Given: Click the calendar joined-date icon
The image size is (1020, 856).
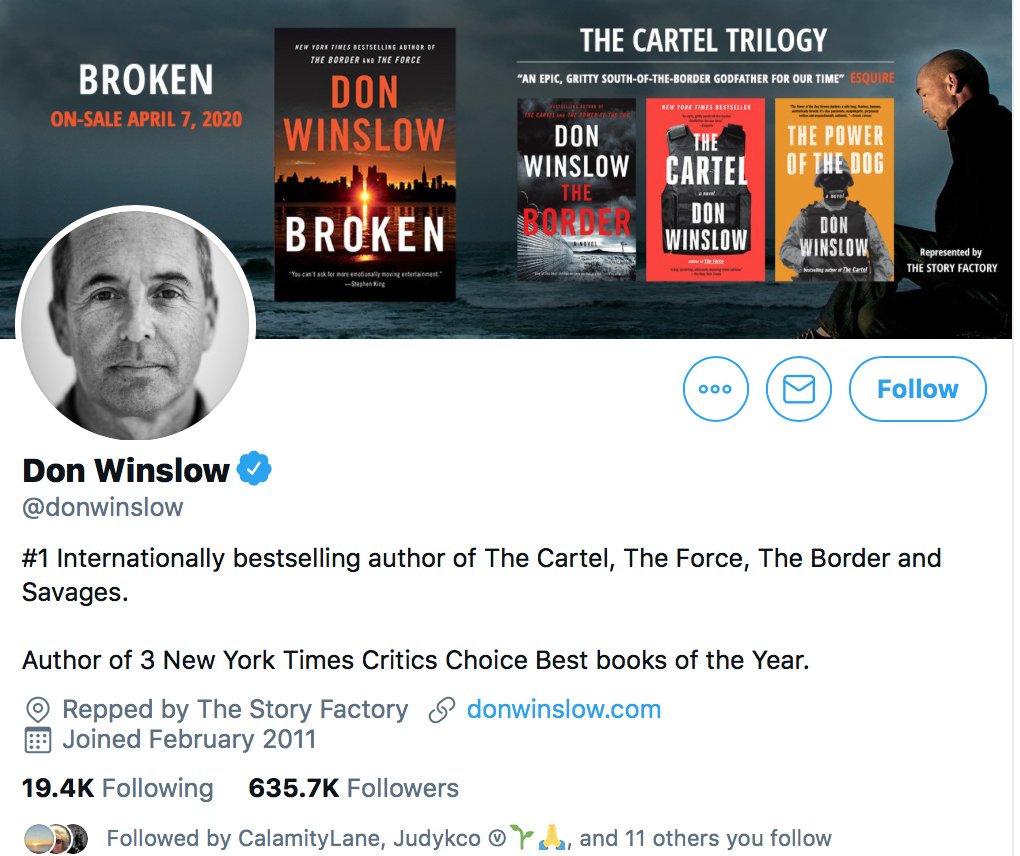Looking at the screenshot, I should [38, 740].
